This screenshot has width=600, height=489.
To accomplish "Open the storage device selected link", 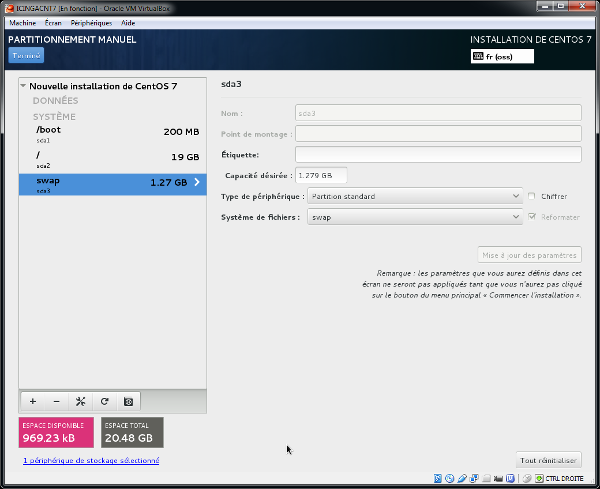I will pos(91,460).
